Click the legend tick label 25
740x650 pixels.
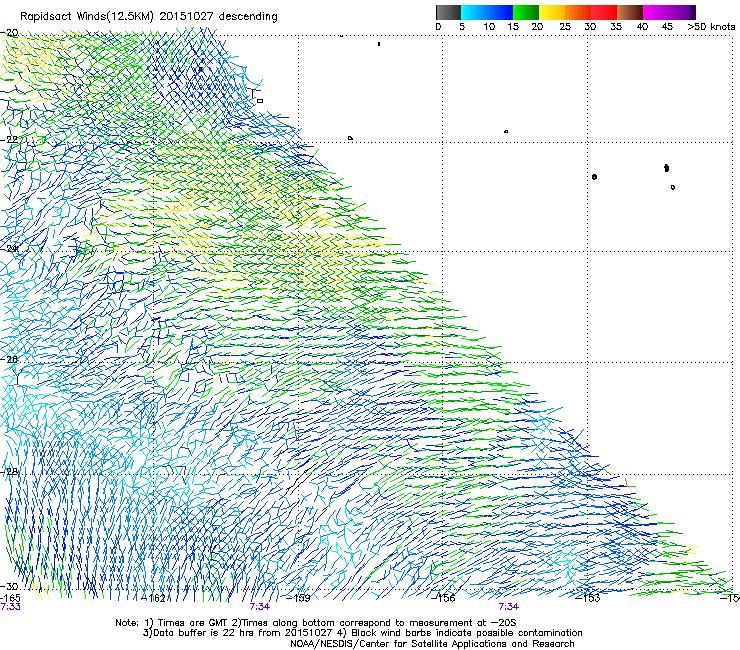(565, 27)
